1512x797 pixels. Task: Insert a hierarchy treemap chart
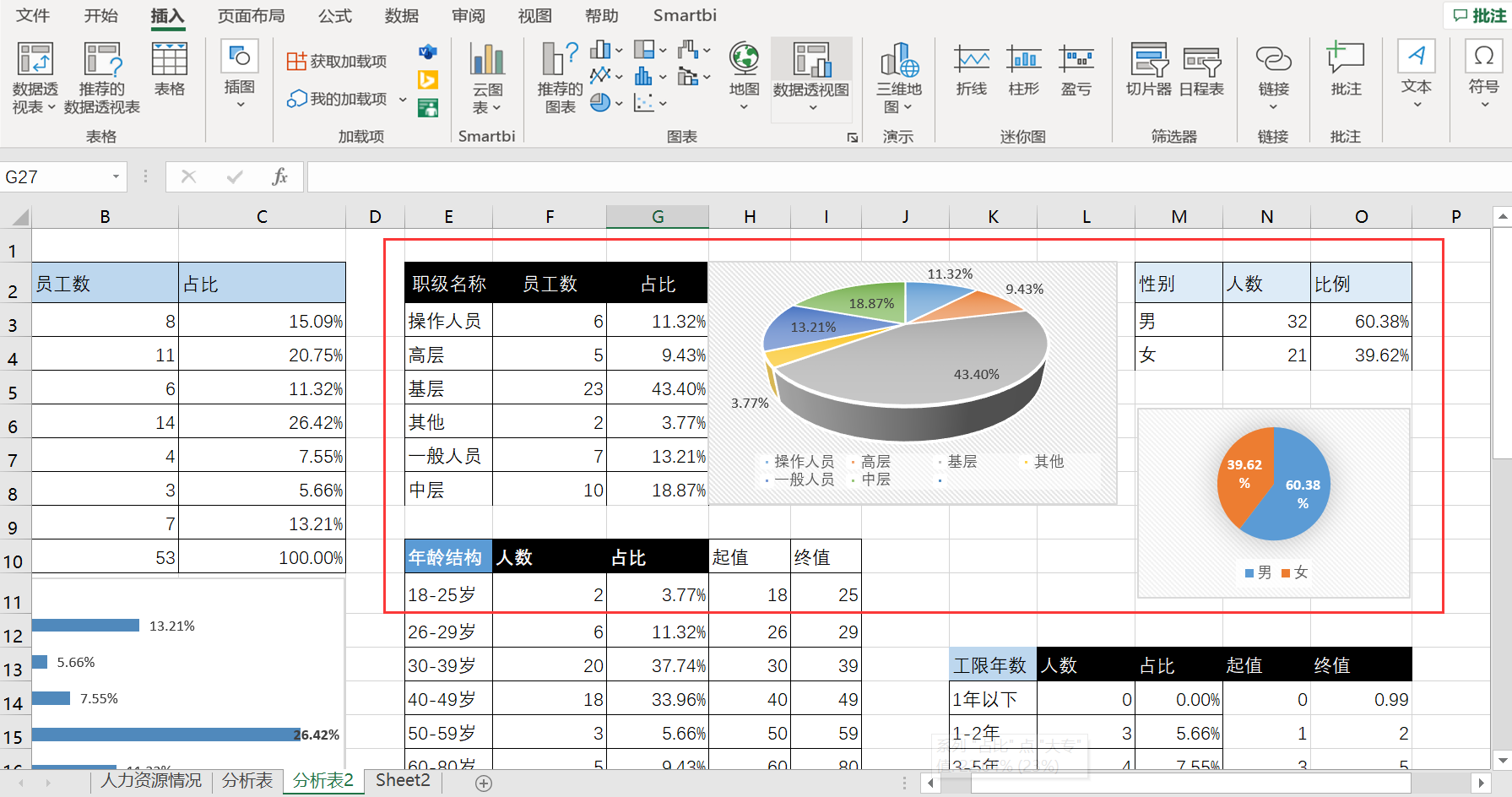[x=644, y=50]
